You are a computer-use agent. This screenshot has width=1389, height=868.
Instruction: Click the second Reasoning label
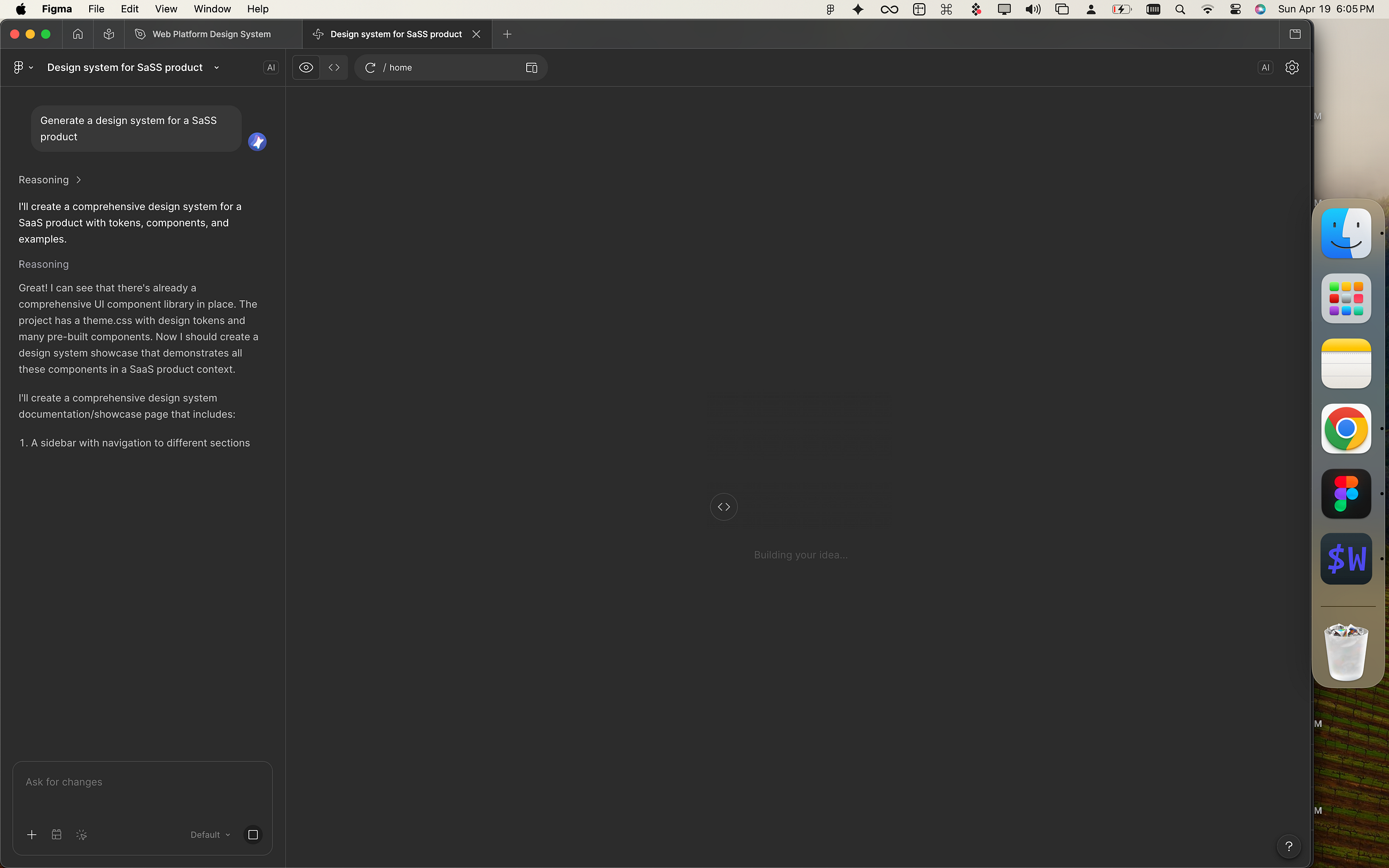44,264
